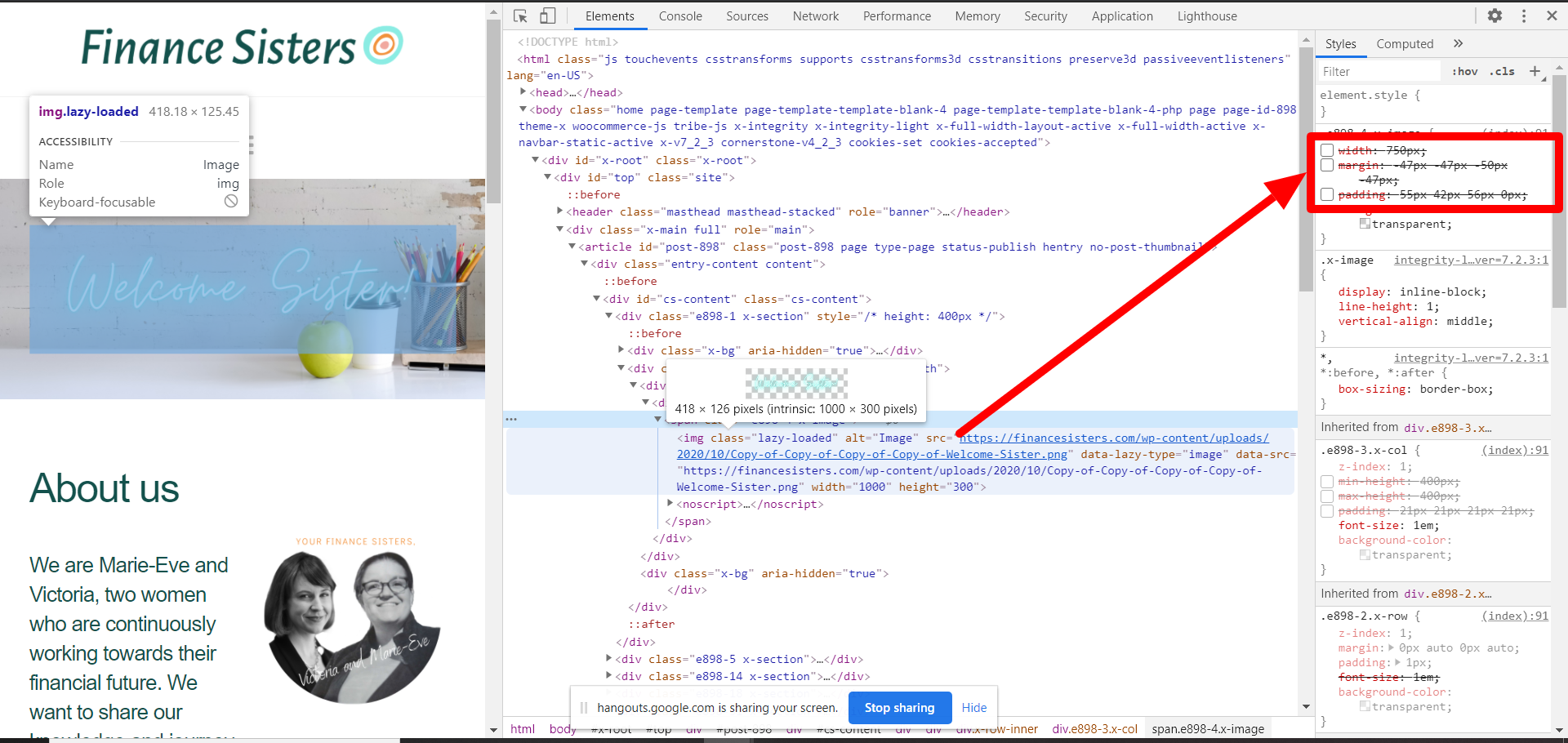Switch to the Console tab
Image resolution: width=1568 pixels, height=743 pixels.
click(680, 16)
